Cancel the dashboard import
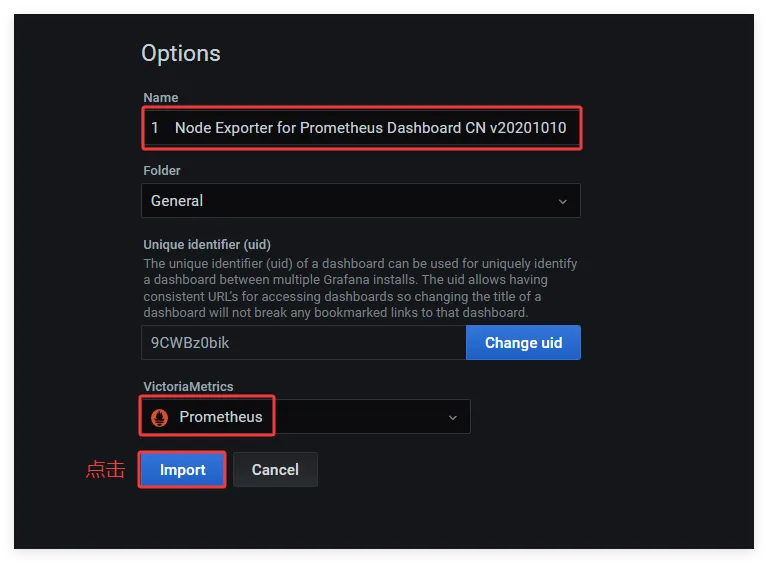768x563 pixels. (275, 470)
